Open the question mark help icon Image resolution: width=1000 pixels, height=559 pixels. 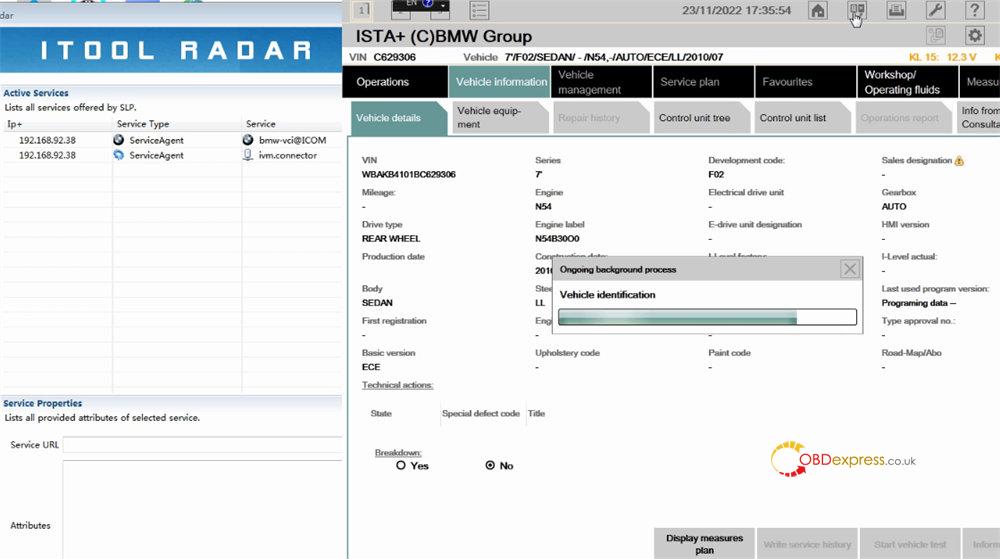click(974, 10)
